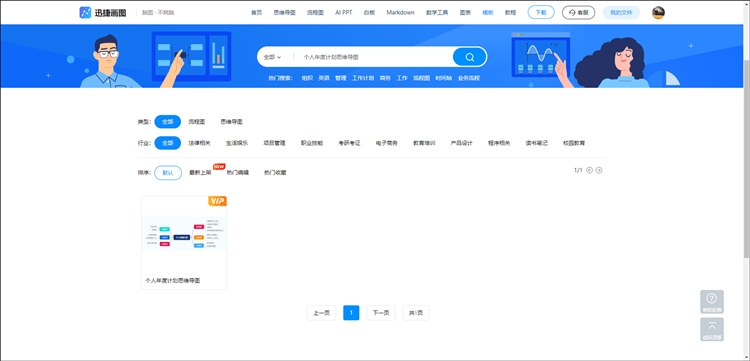Search hot keyword 组织

(x=307, y=78)
